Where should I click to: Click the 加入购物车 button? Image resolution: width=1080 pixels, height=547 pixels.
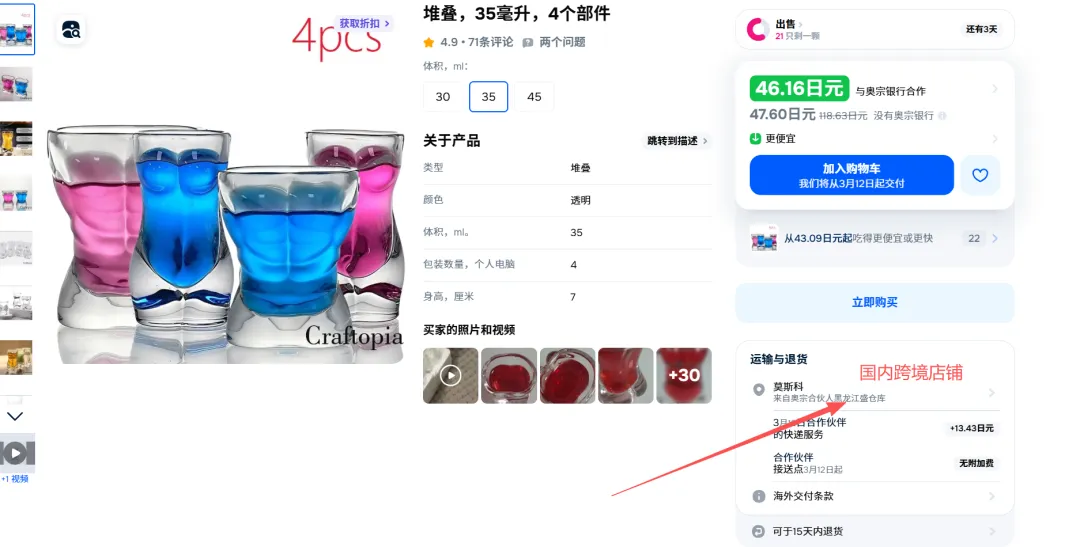[851, 175]
